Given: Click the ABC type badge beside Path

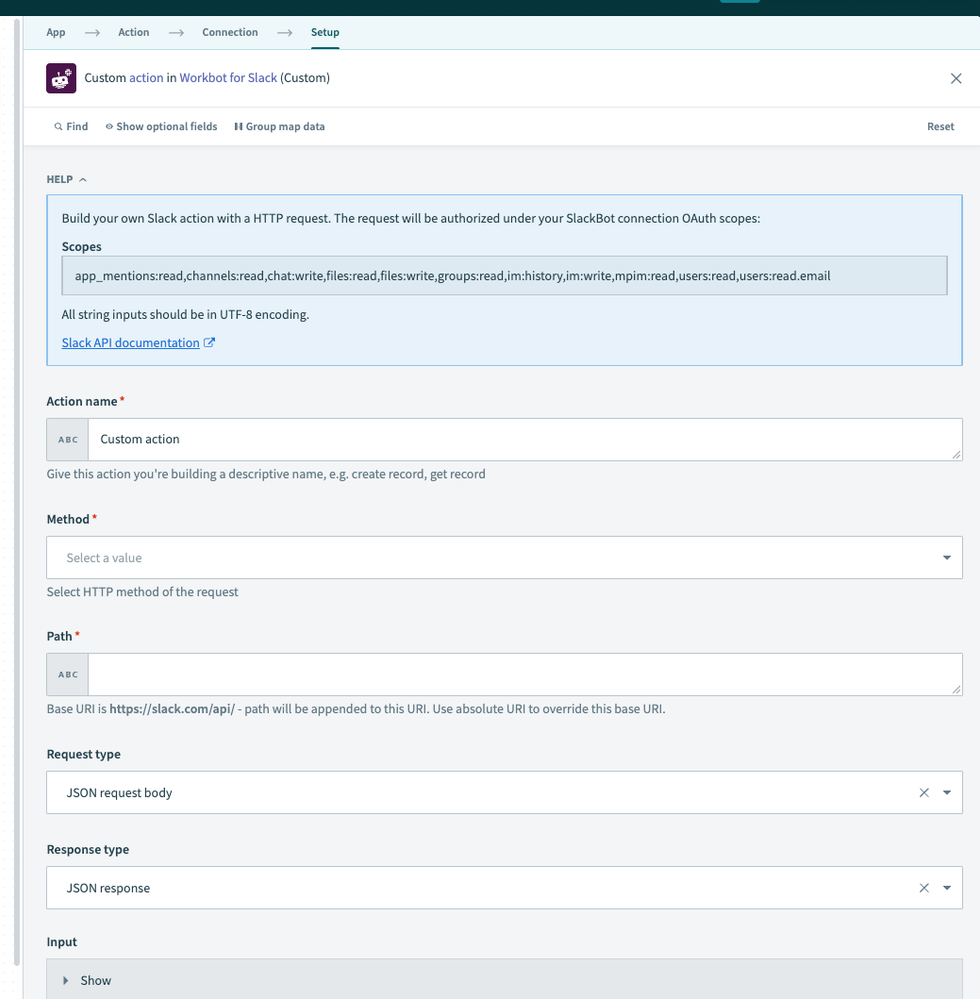Looking at the screenshot, I should pos(68,675).
